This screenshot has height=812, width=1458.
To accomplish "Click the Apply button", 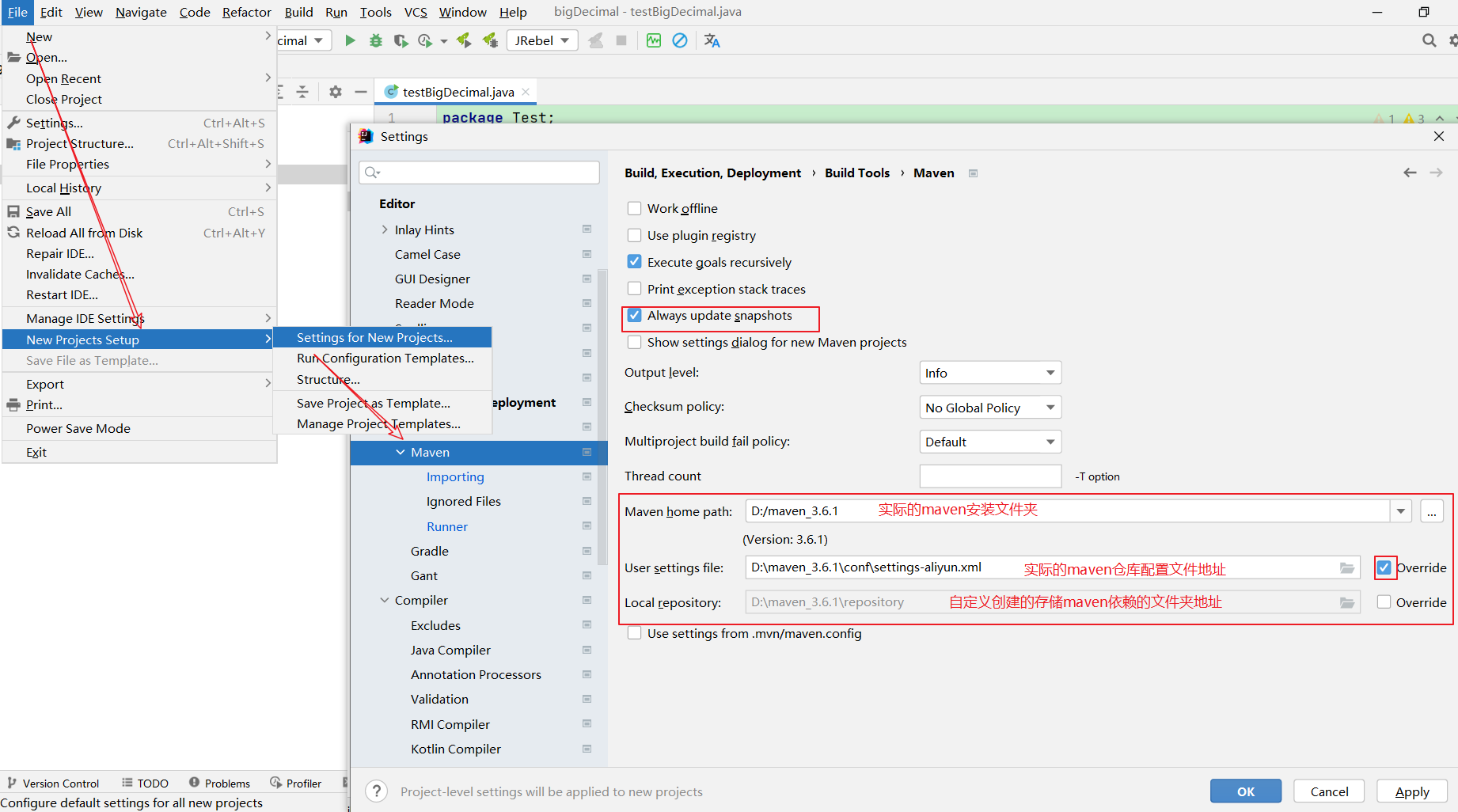I will pos(1412,791).
